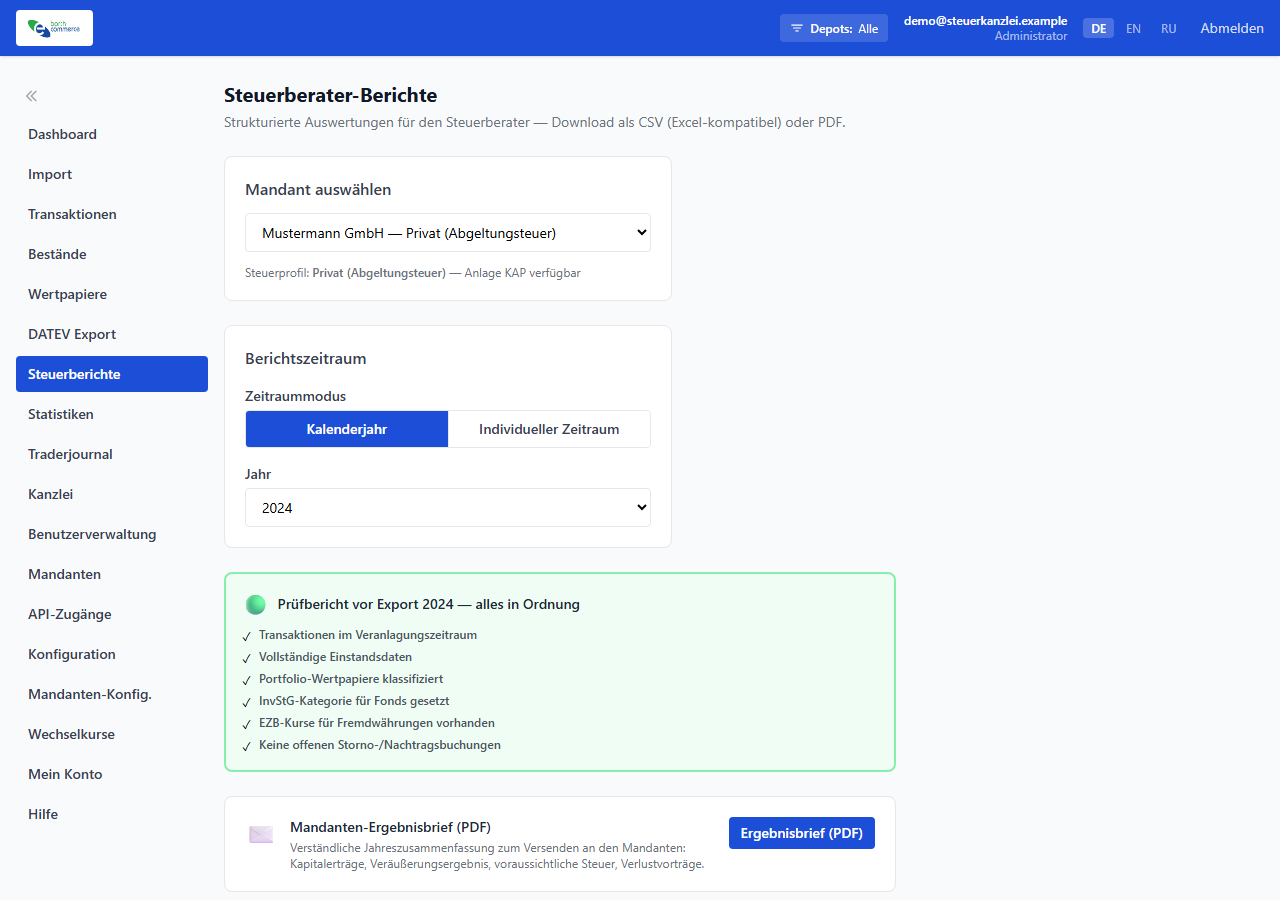Go to Mandanten in the sidebar
The width and height of the screenshot is (1280, 900).
[x=112, y=574]
